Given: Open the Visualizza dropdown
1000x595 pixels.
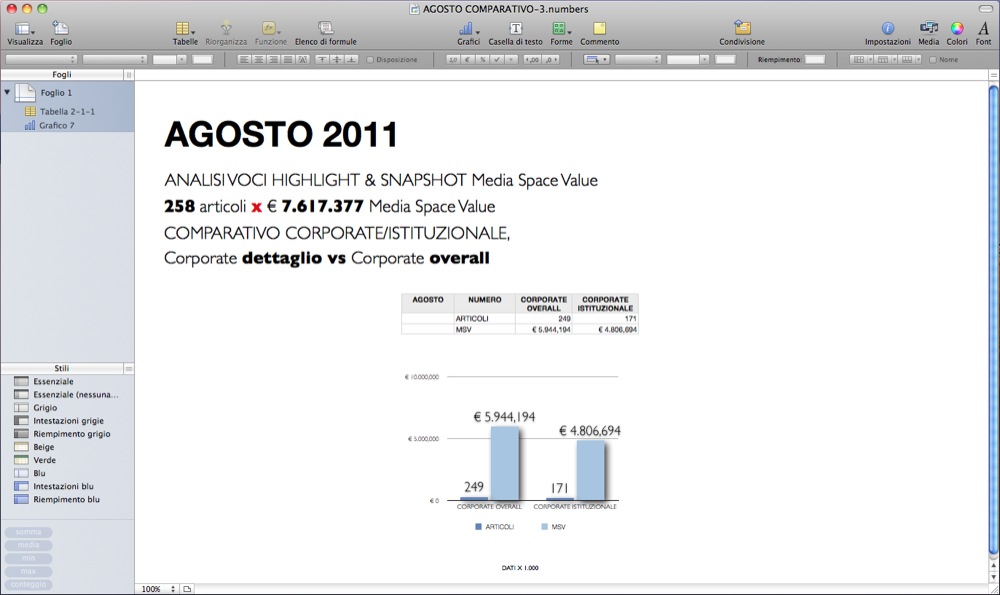Looking at the screenshot, I should [x=25, y=29].
